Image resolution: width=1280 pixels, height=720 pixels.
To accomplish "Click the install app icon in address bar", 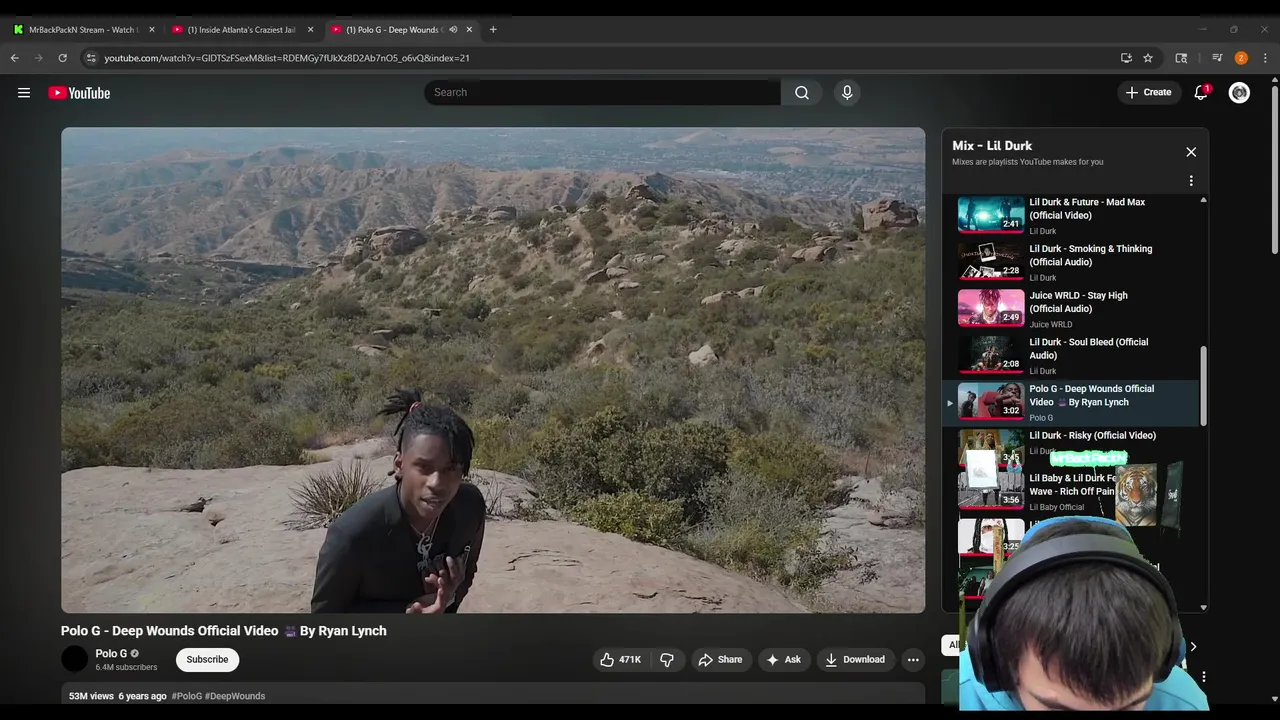I will pyautogui.click(x=1126, y=58).
